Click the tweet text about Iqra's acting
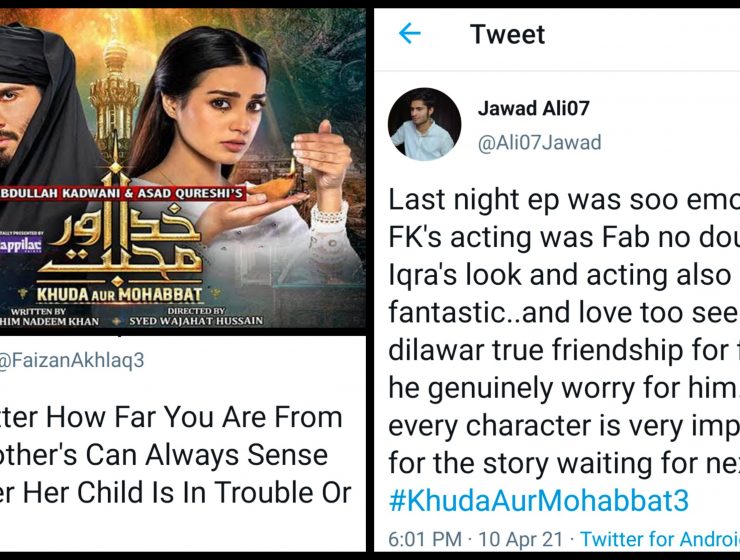 tap(564, 275)
